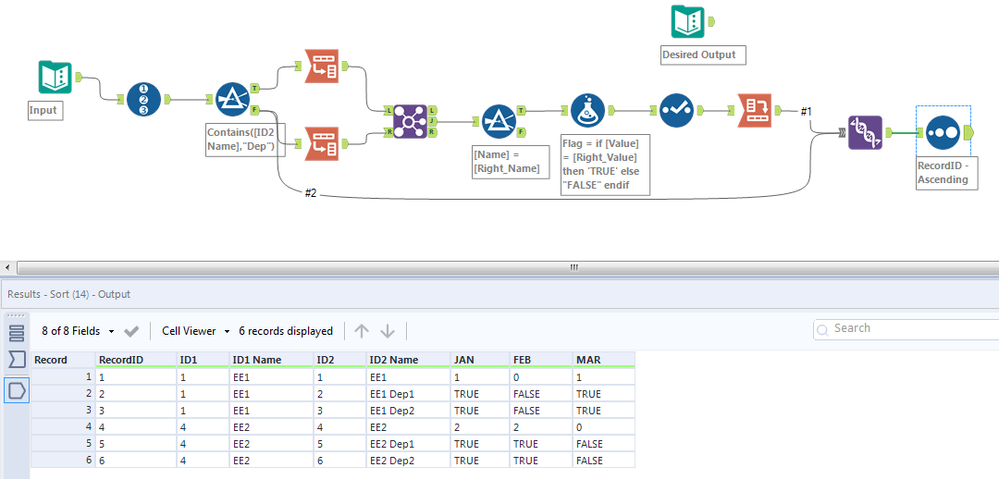Screen dimensions: 999x479
Task: Select the purple Join tool
Action: pos(410,121)
